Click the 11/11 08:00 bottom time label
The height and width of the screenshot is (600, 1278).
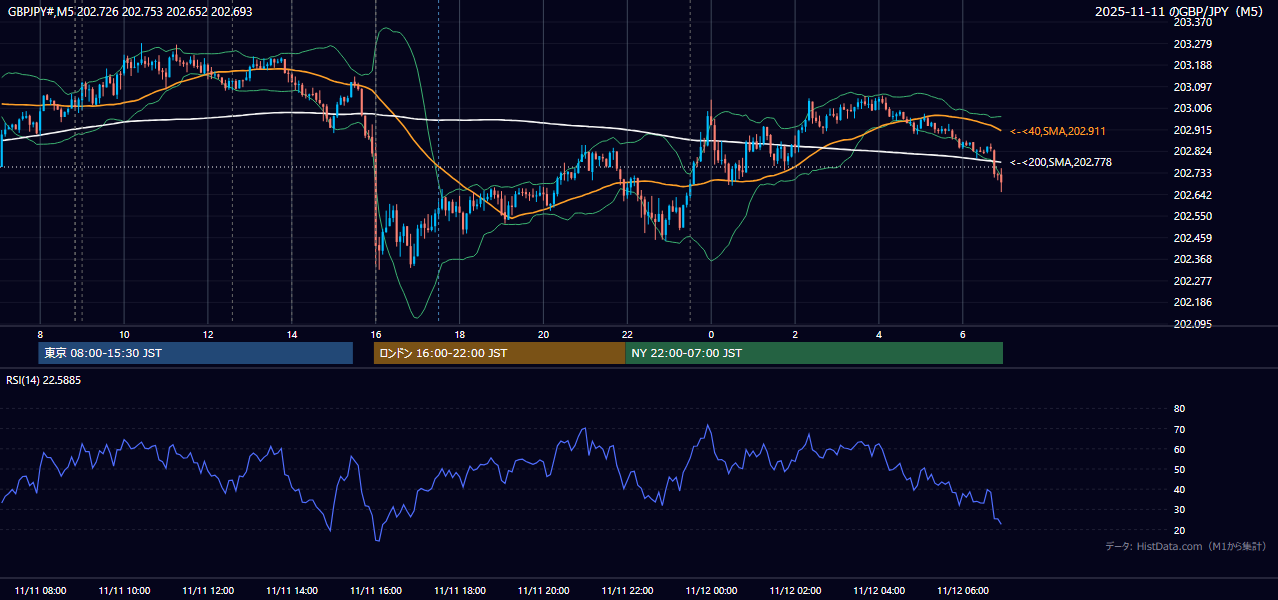[x=41, y=591]
